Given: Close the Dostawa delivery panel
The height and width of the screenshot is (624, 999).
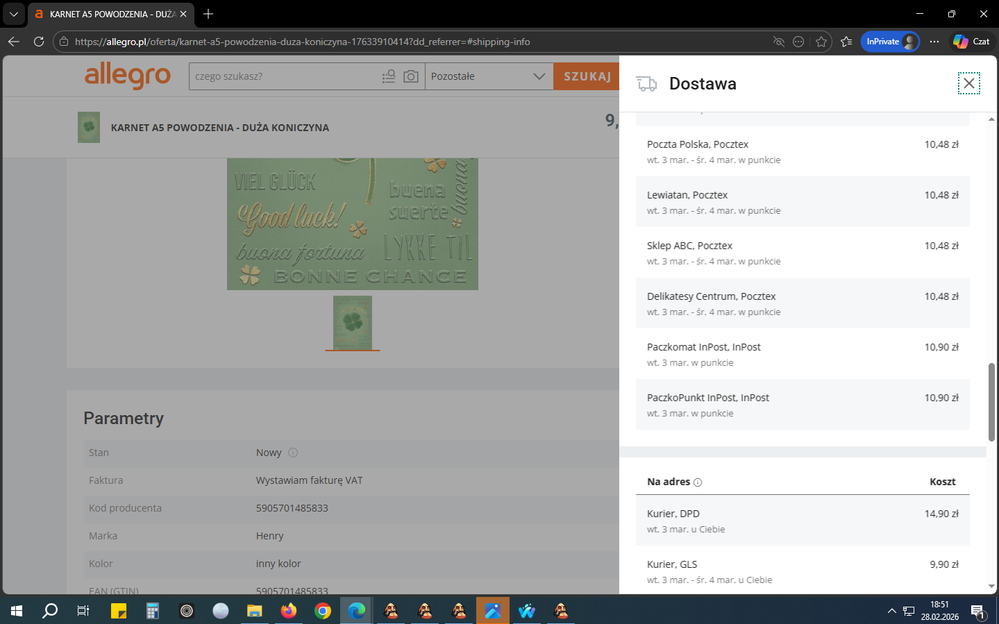Looking at the screenshot, I should [968, 83].
